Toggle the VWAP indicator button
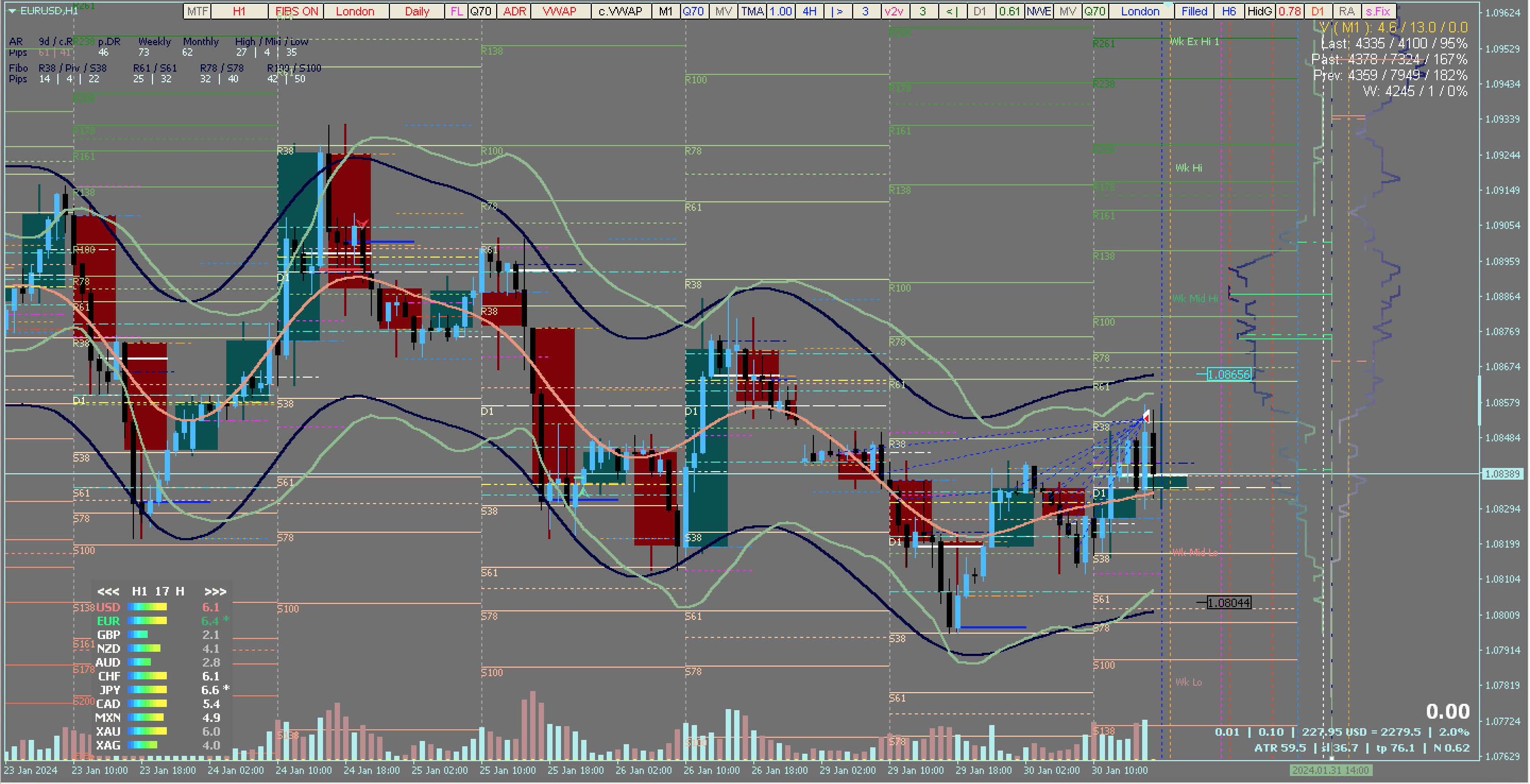Screen dimensions: 1530x784 click(x=559, y=11)
